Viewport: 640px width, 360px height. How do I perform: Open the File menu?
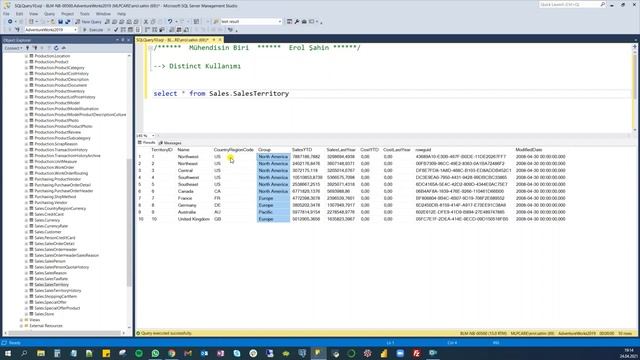point(6,14)
